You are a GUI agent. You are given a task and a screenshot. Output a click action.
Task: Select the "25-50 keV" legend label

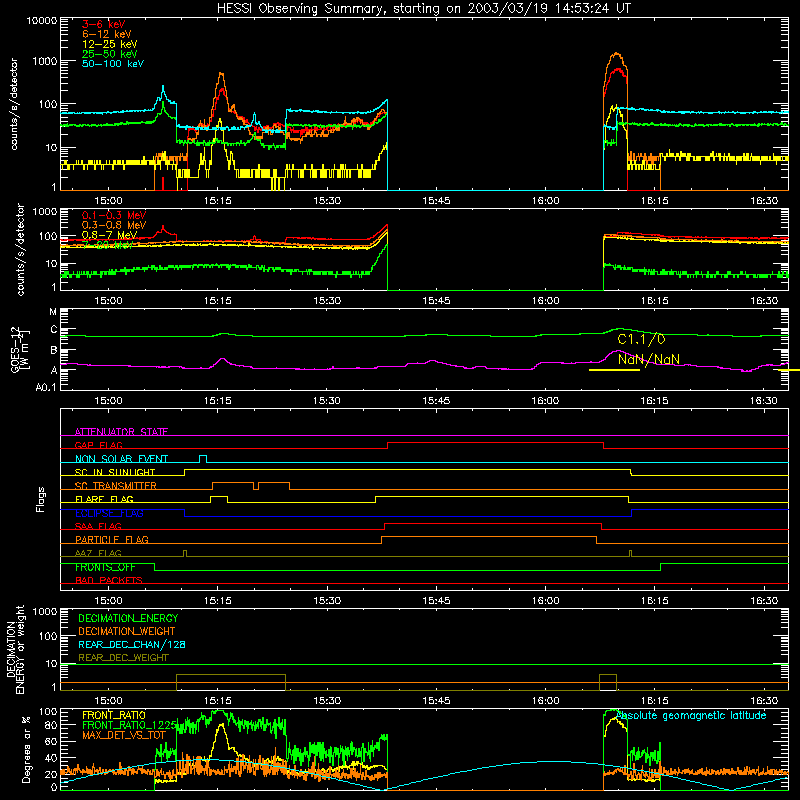110,54
